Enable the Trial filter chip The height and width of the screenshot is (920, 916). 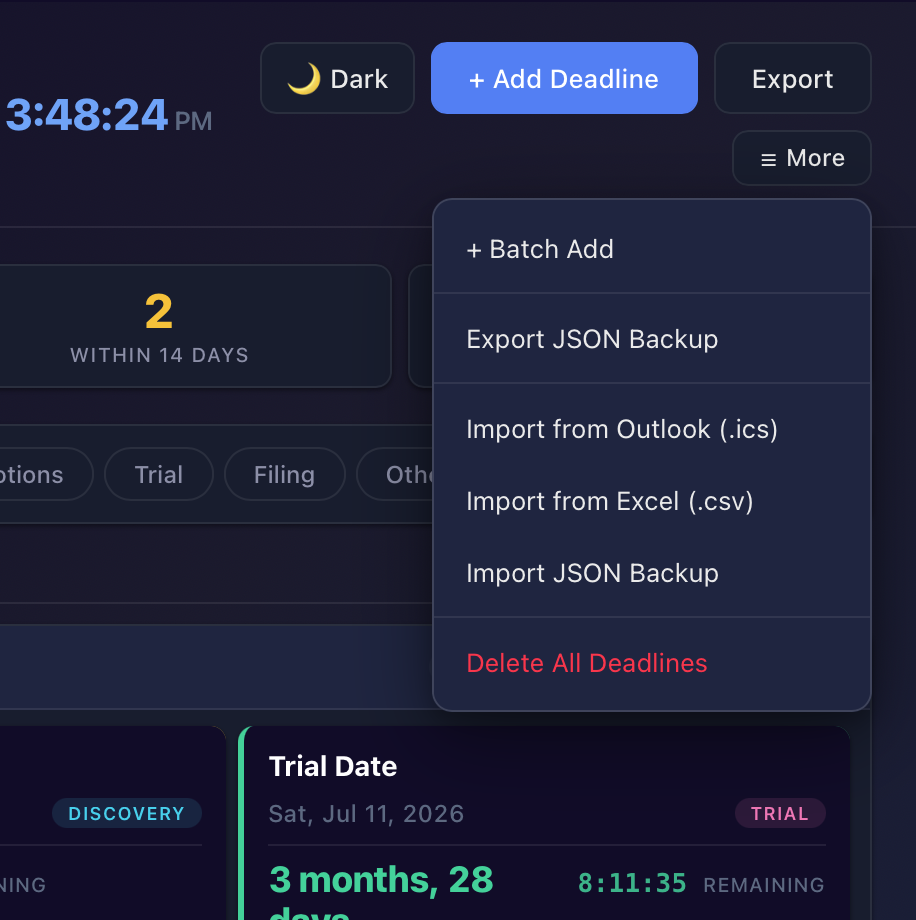[158, 474]
